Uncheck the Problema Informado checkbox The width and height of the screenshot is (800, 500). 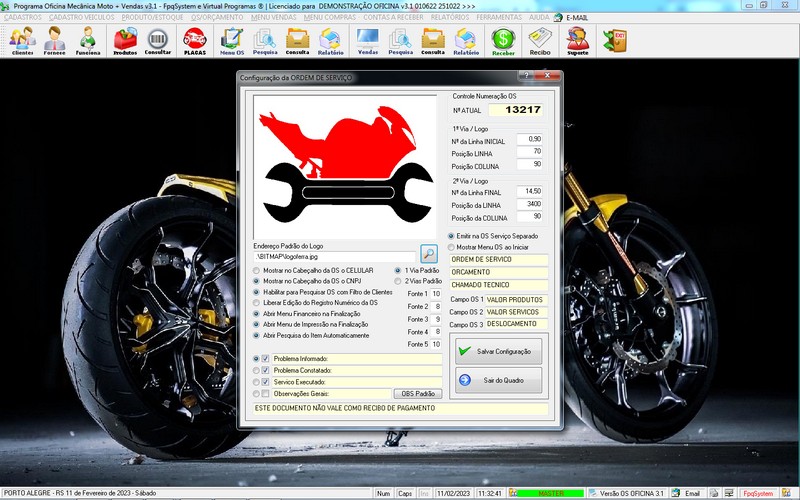265,358
